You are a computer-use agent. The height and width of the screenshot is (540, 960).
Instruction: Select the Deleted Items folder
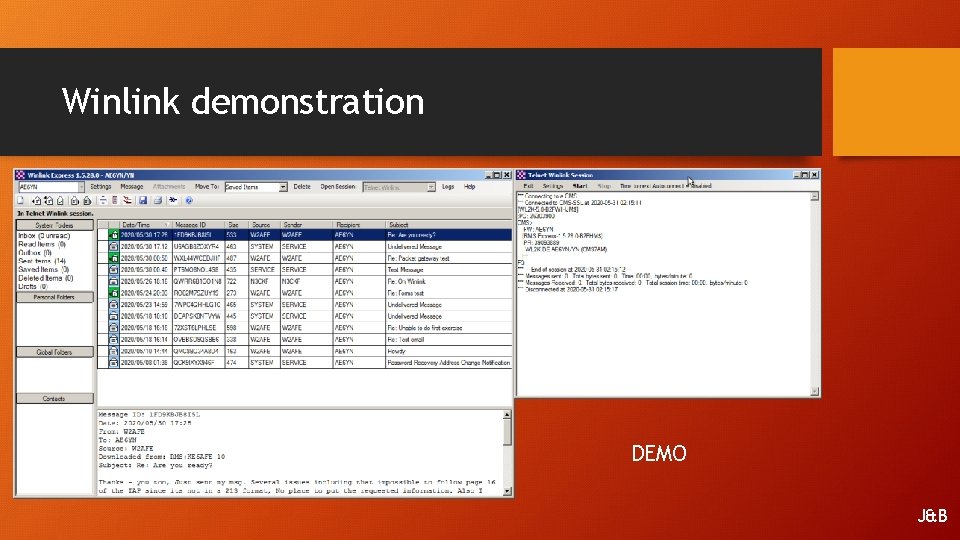(45, 278)
